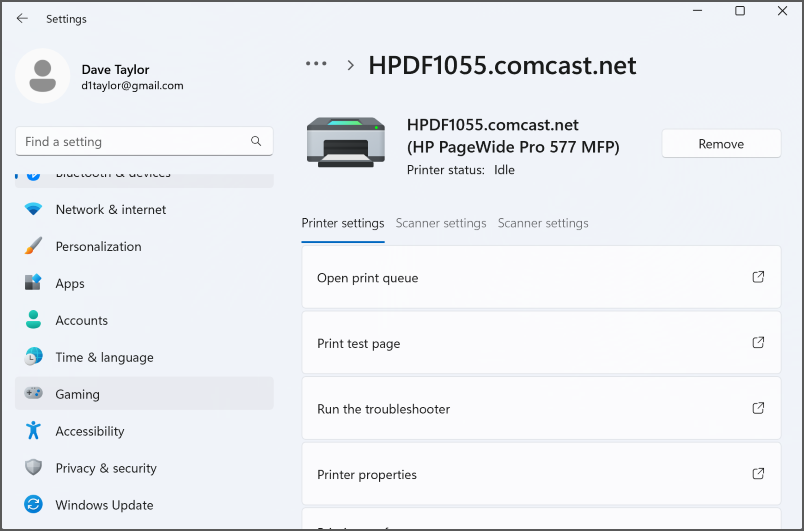Click the external-link icon for Printer properties
Image resolution: width=804 pixels, height=531 pixels.
[758, 474]
